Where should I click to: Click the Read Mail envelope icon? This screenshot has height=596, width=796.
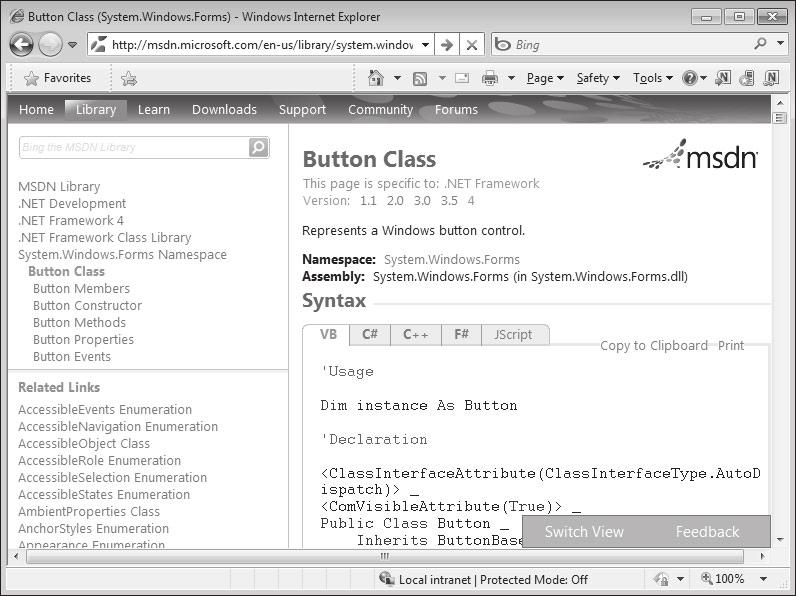(x=461, y=78)
